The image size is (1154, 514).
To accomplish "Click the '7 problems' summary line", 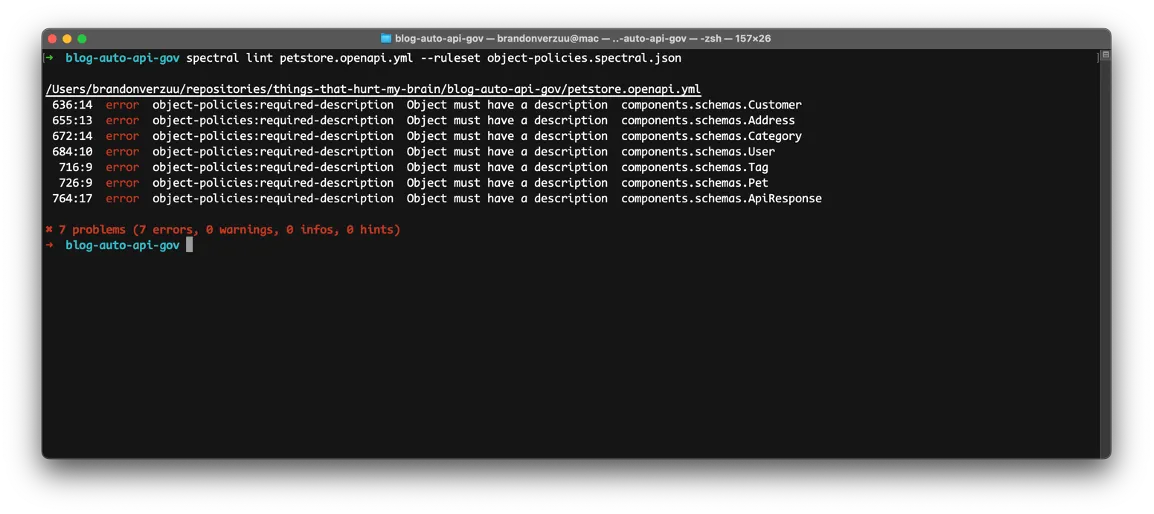I will (x=223, y=230).
